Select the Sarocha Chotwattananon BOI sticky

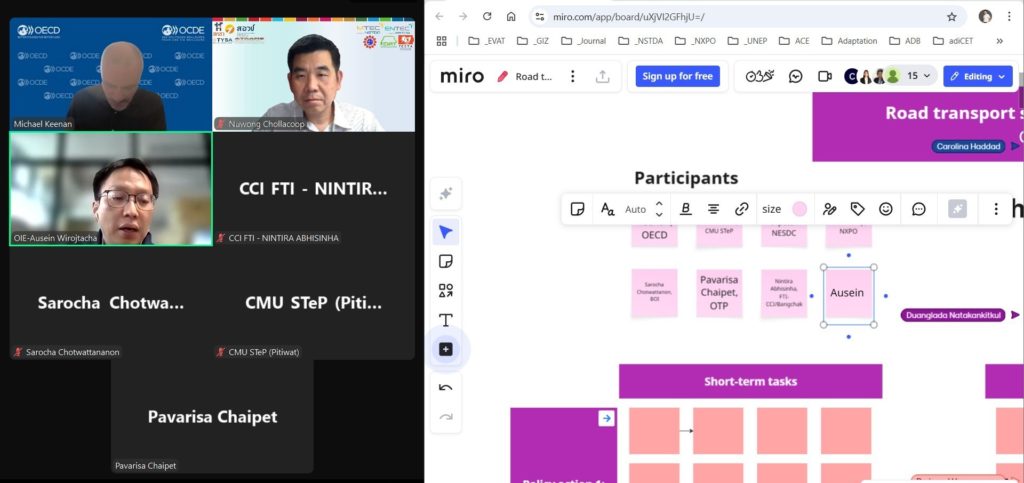coord(654,293)
